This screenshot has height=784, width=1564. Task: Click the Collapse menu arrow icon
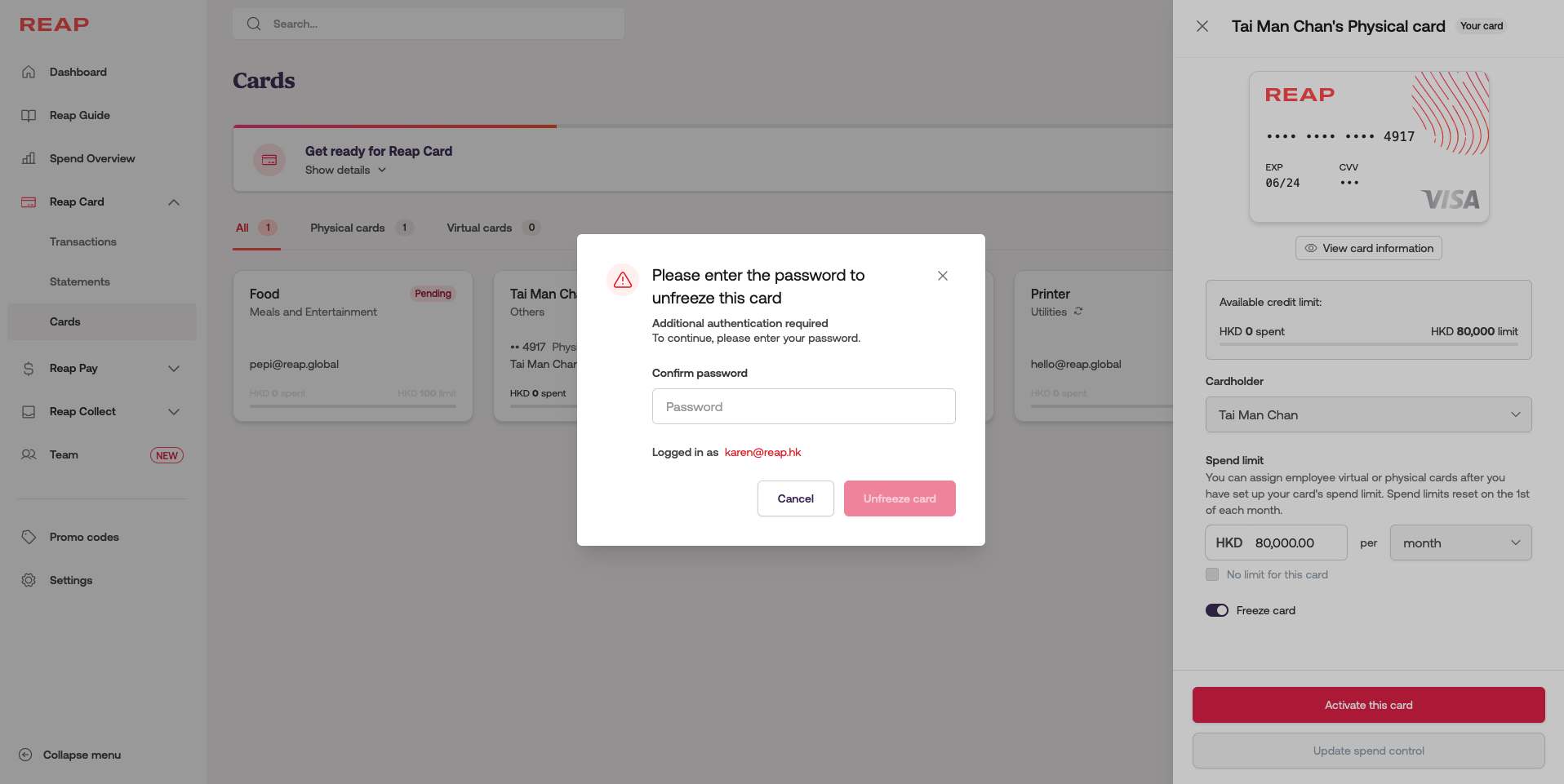[x=25, y=755]
